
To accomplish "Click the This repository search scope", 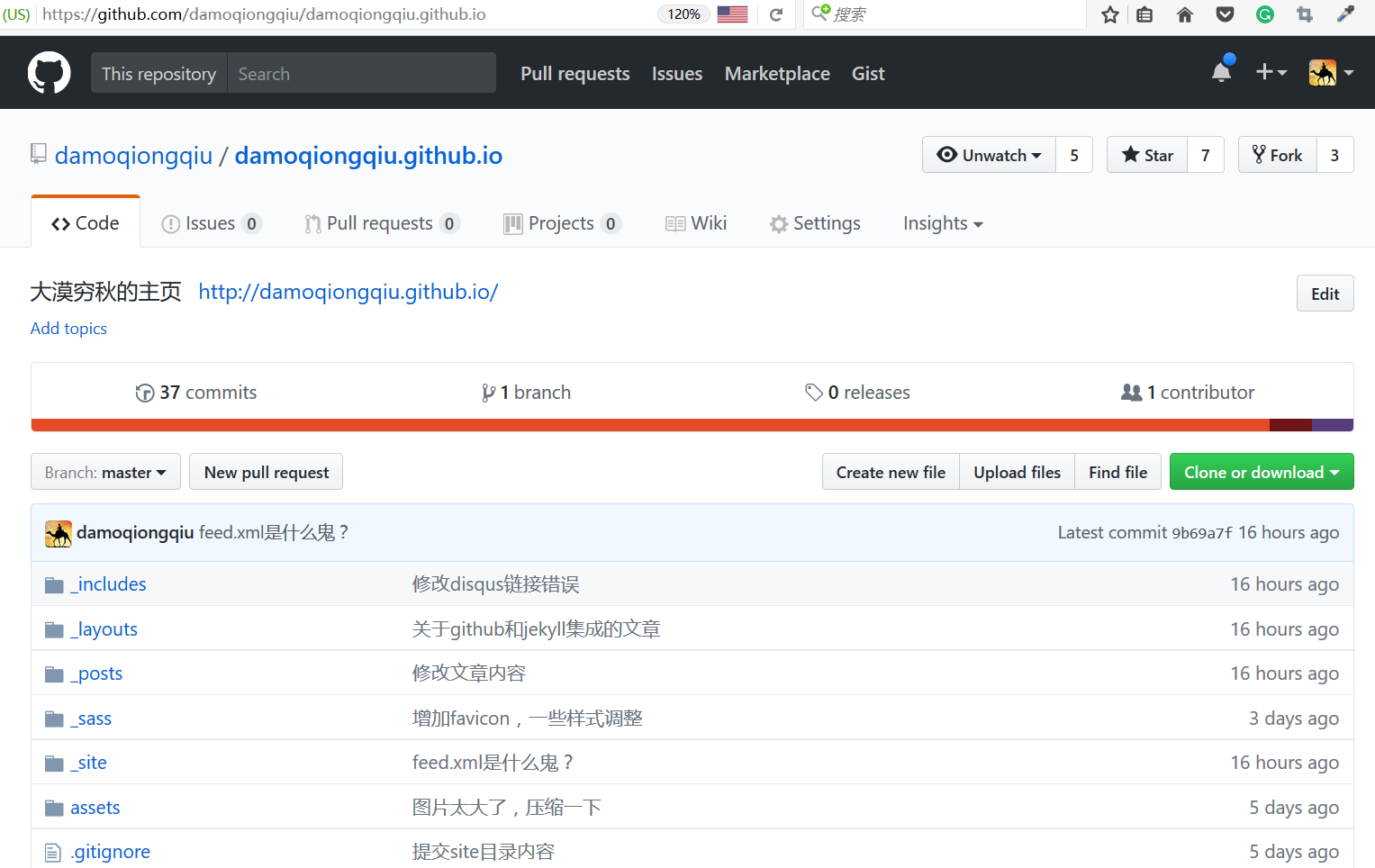I will pos(158,73).
